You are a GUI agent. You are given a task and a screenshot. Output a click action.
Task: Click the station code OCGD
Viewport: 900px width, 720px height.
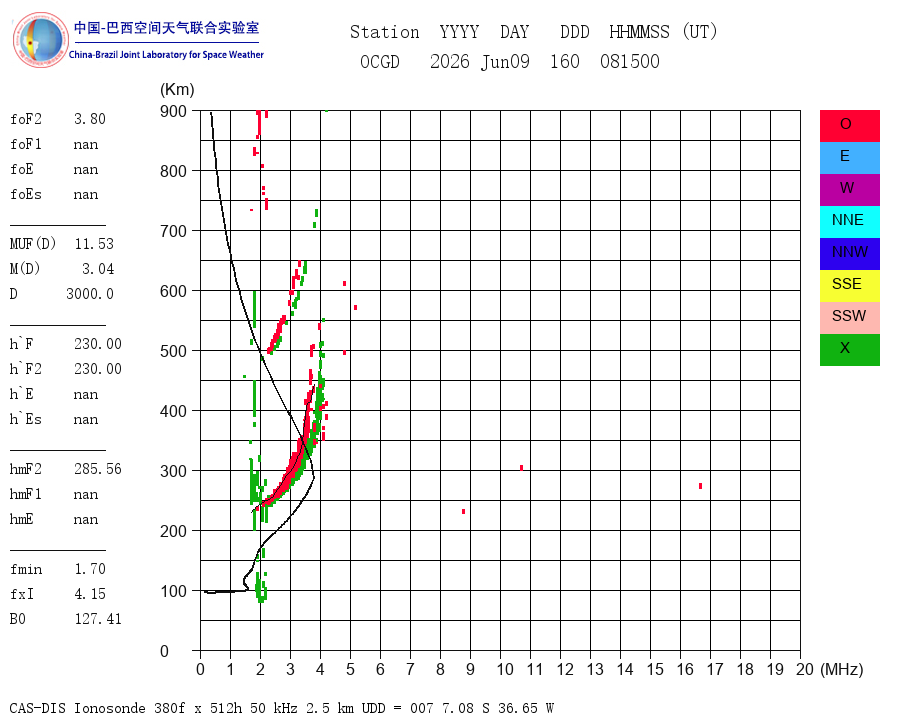pos(380,61)
